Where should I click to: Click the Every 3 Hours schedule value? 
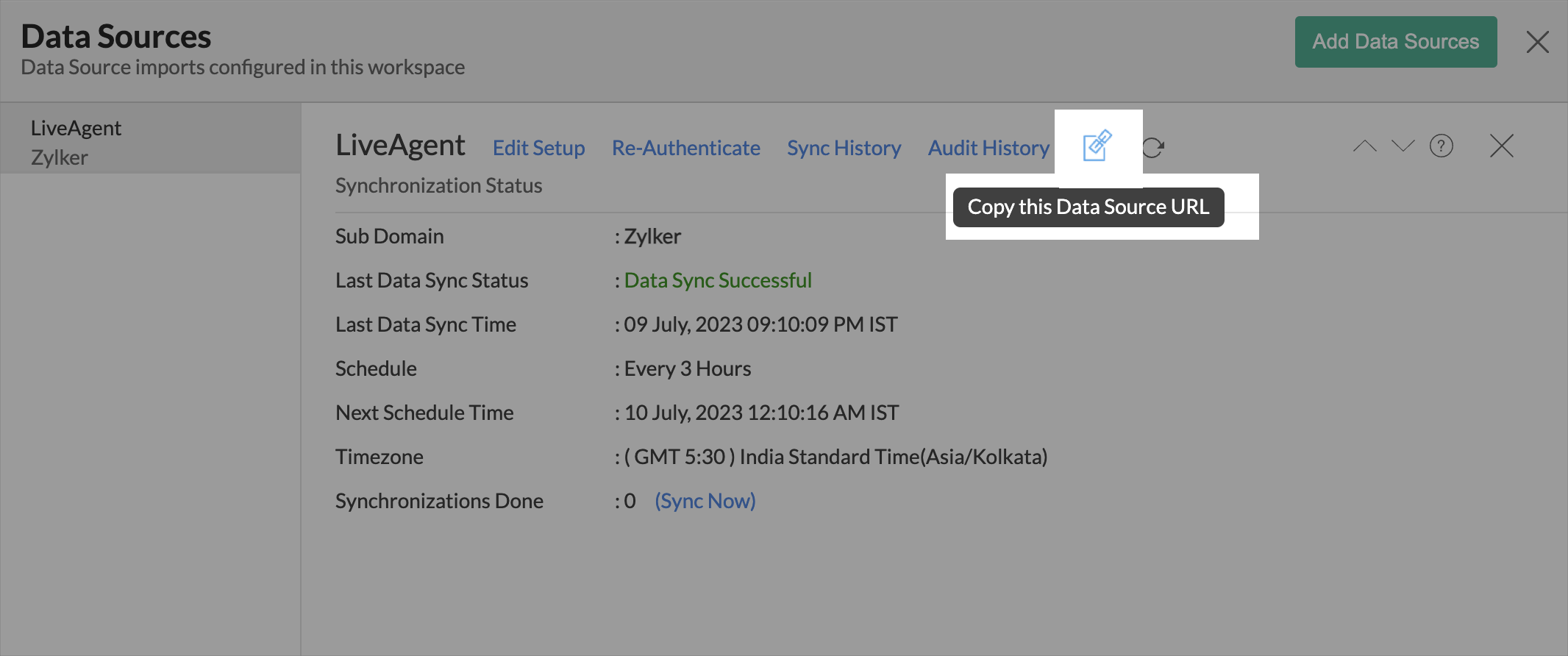[x=687, y=368]
